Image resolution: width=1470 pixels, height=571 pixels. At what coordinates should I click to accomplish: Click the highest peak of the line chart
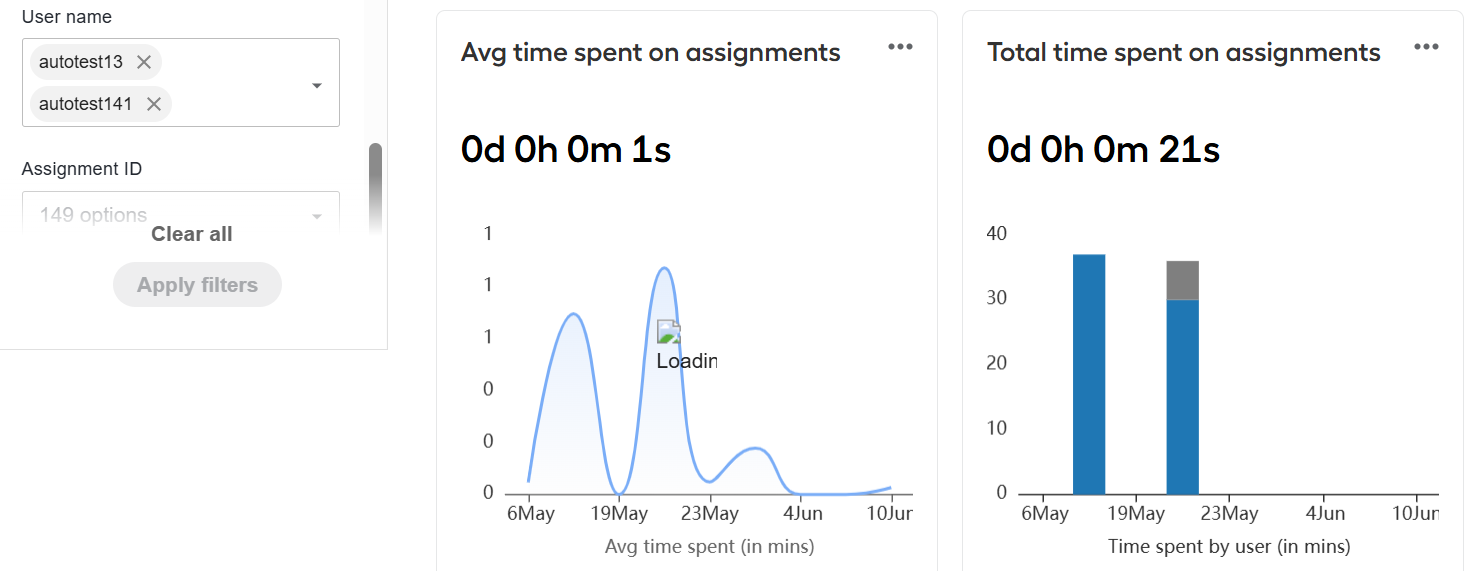[663, 268]
